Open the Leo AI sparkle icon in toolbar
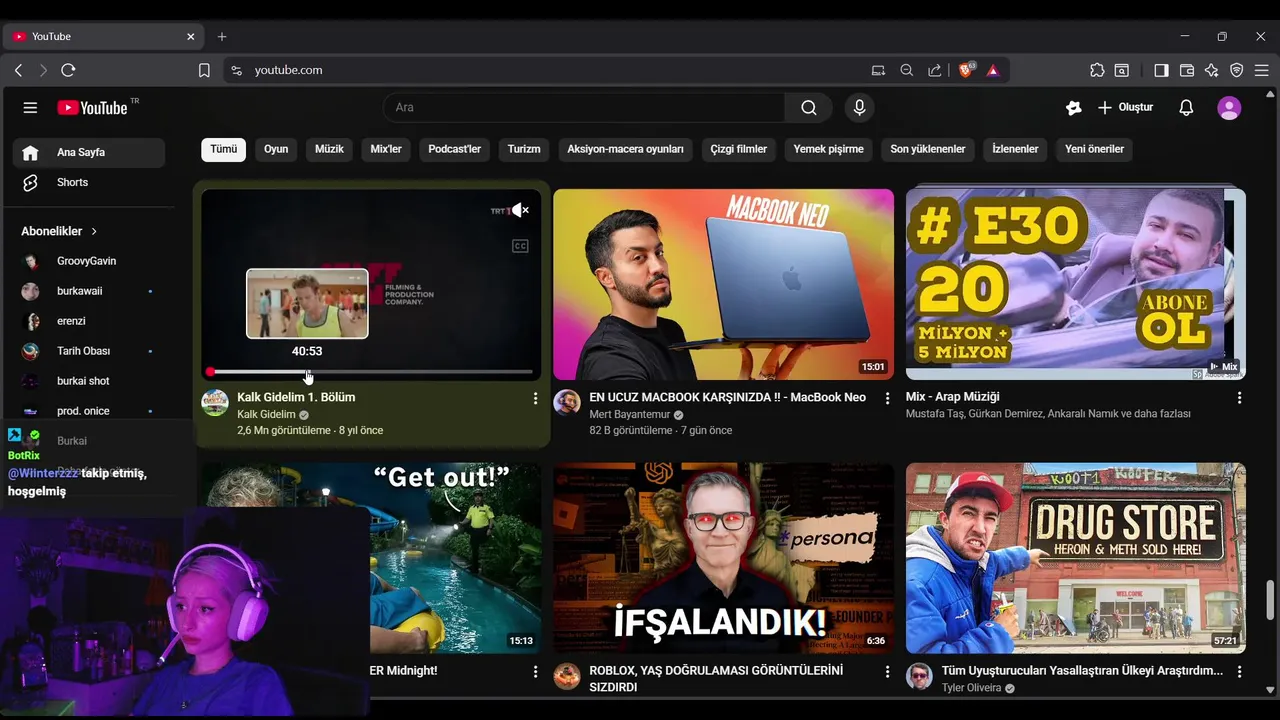The image size is (1280, 720). 1212,70
